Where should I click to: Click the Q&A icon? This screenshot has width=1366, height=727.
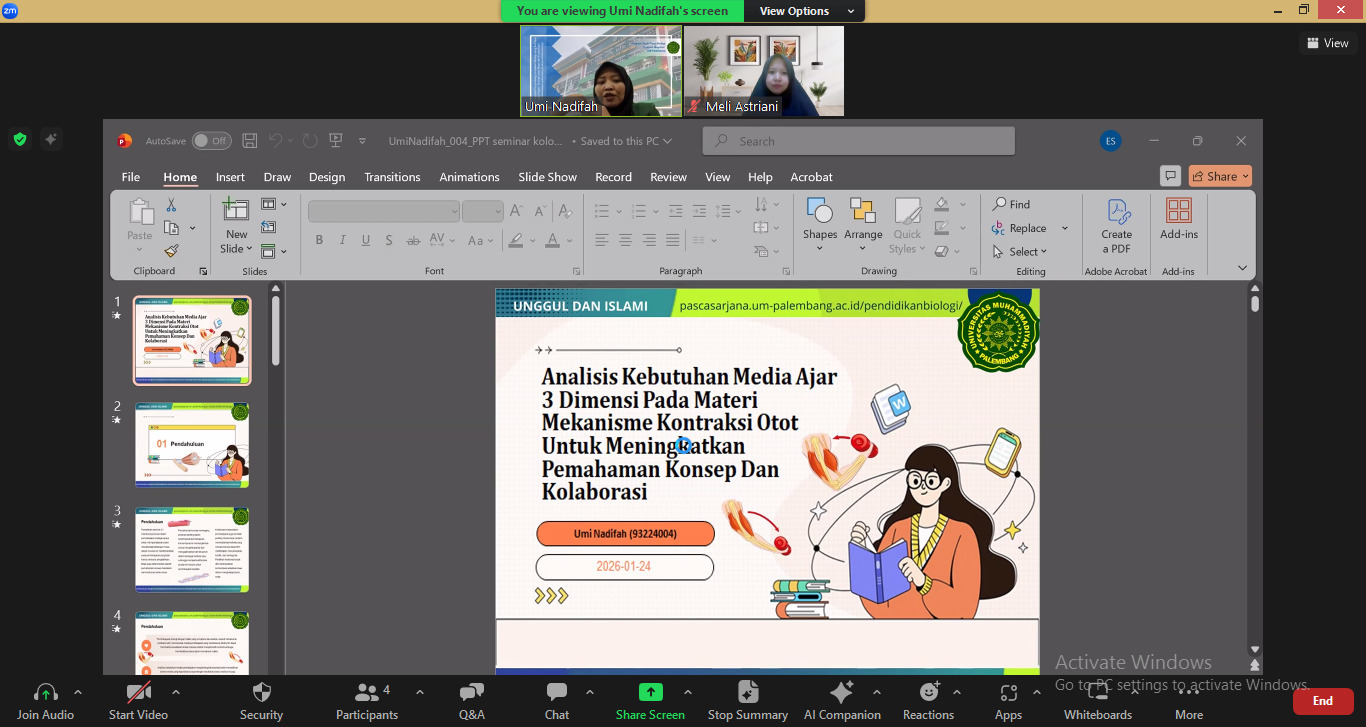pos(471,692)
